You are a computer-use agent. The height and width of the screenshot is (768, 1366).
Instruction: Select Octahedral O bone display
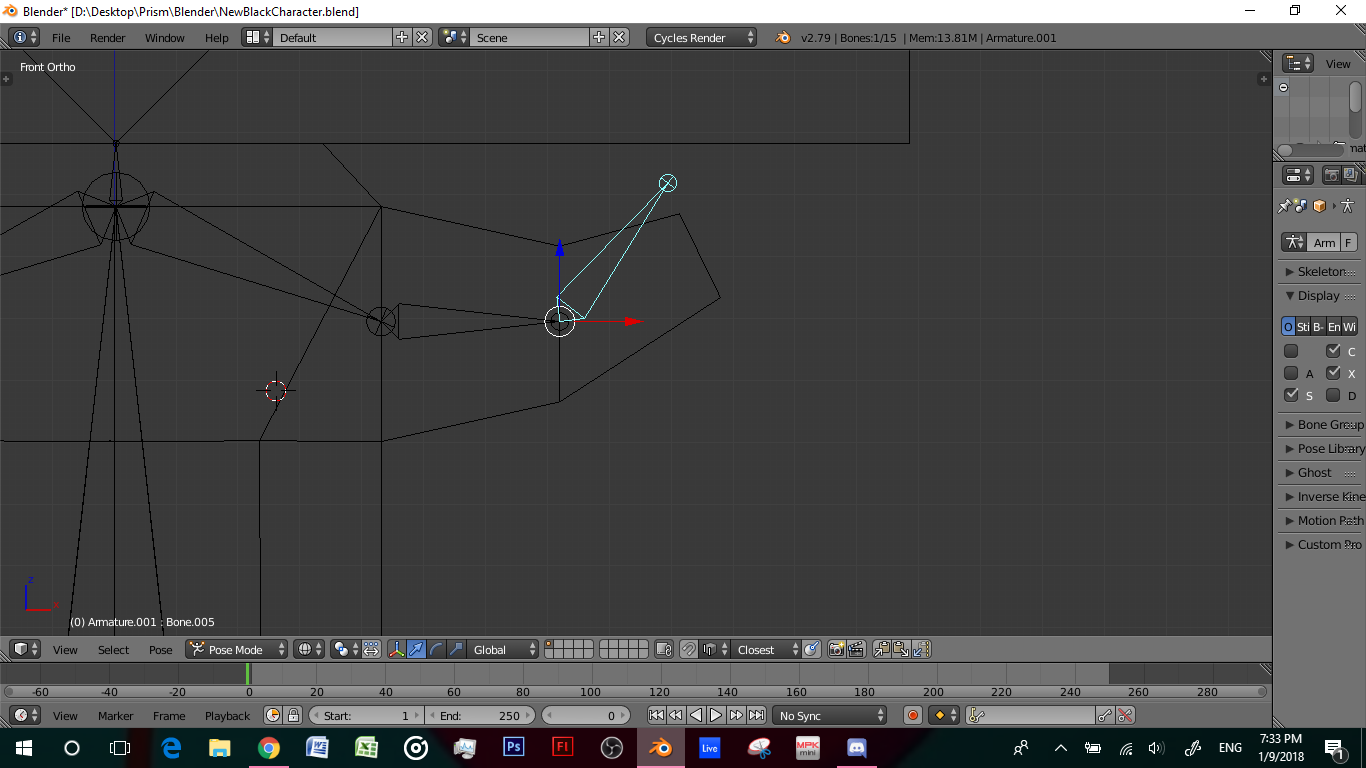point(1288,326)
